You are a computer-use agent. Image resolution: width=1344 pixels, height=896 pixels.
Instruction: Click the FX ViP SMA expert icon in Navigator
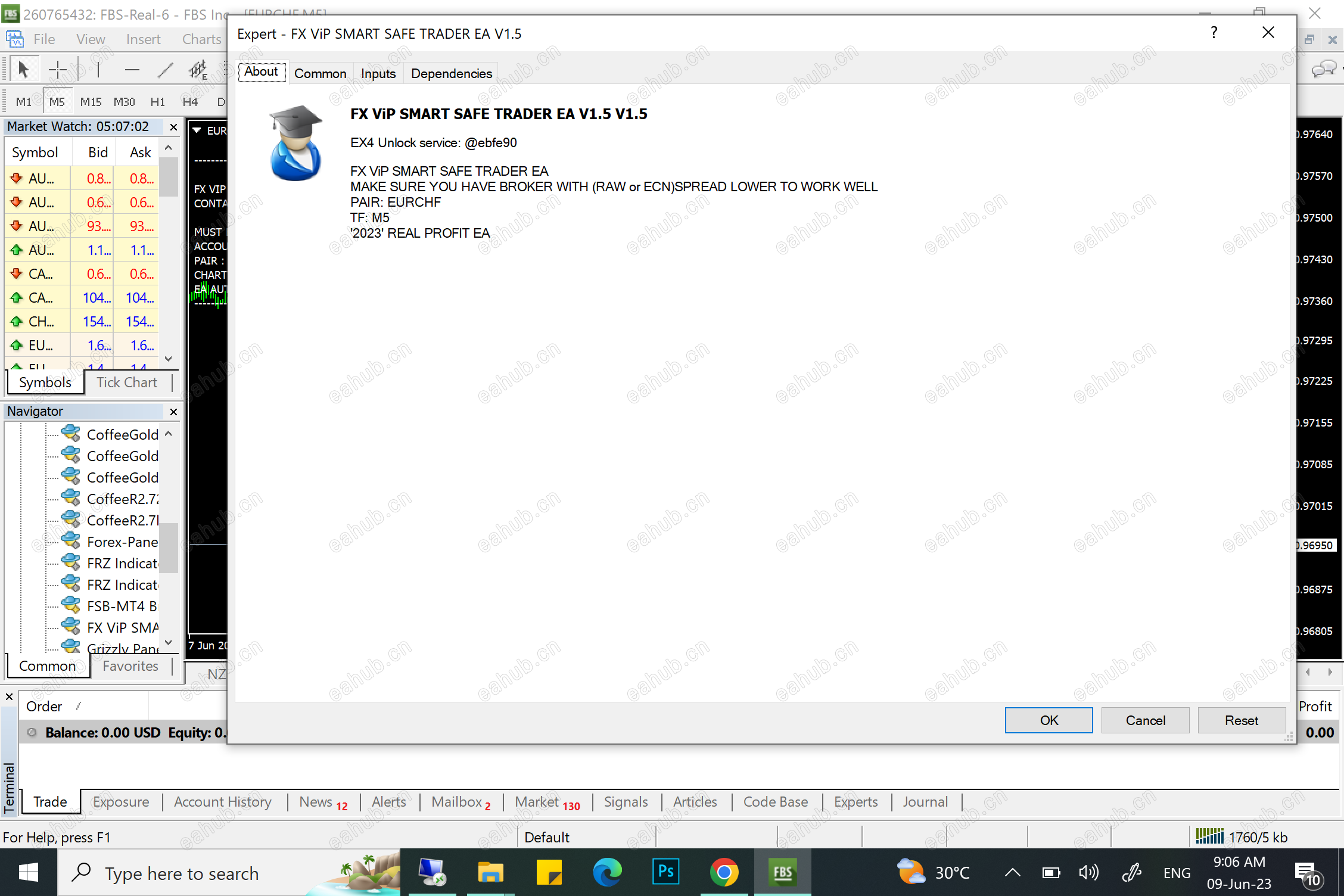(x=70, y=627)
